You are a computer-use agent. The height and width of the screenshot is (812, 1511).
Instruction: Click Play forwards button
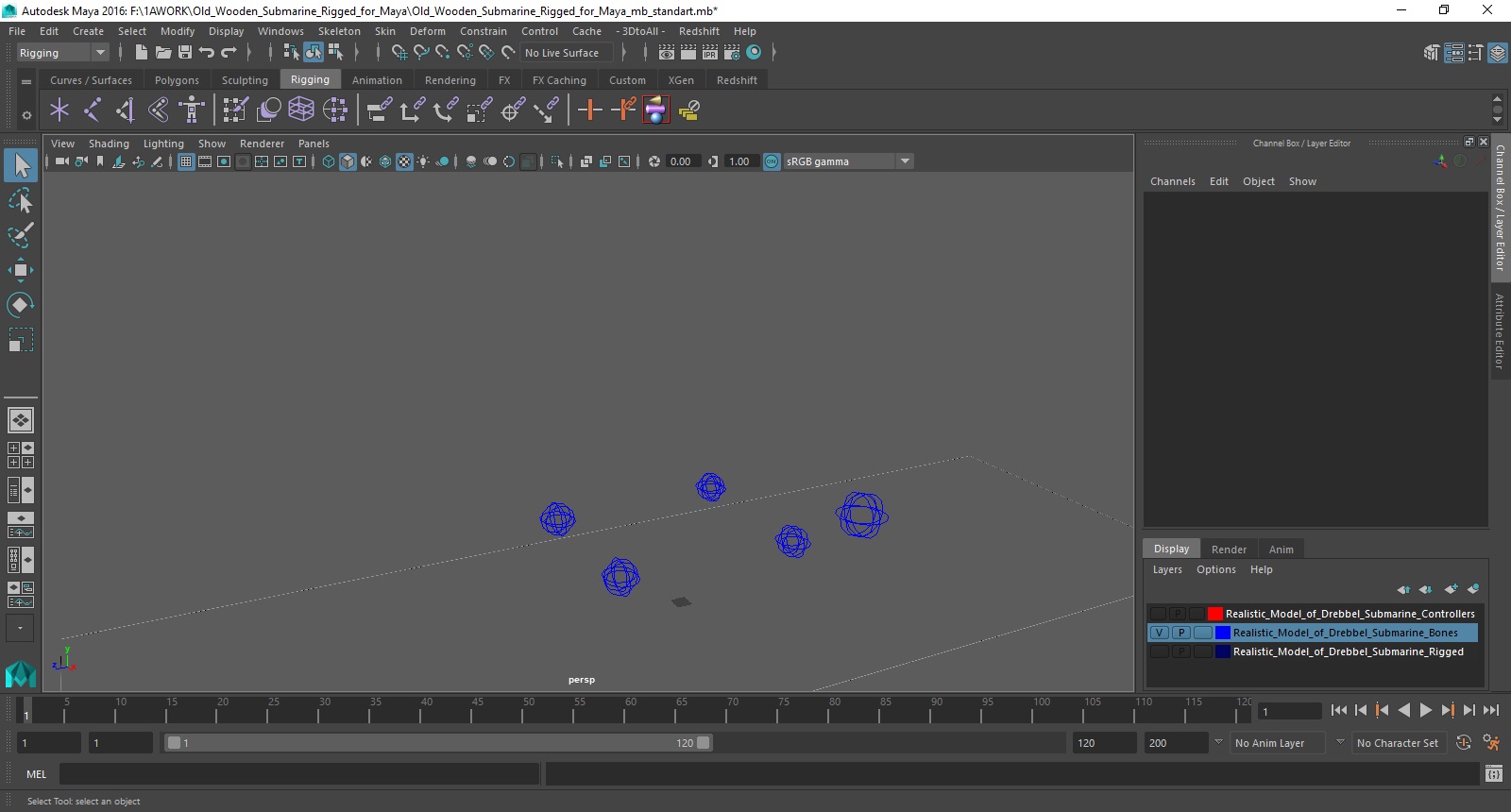[x=1426, y=710]
